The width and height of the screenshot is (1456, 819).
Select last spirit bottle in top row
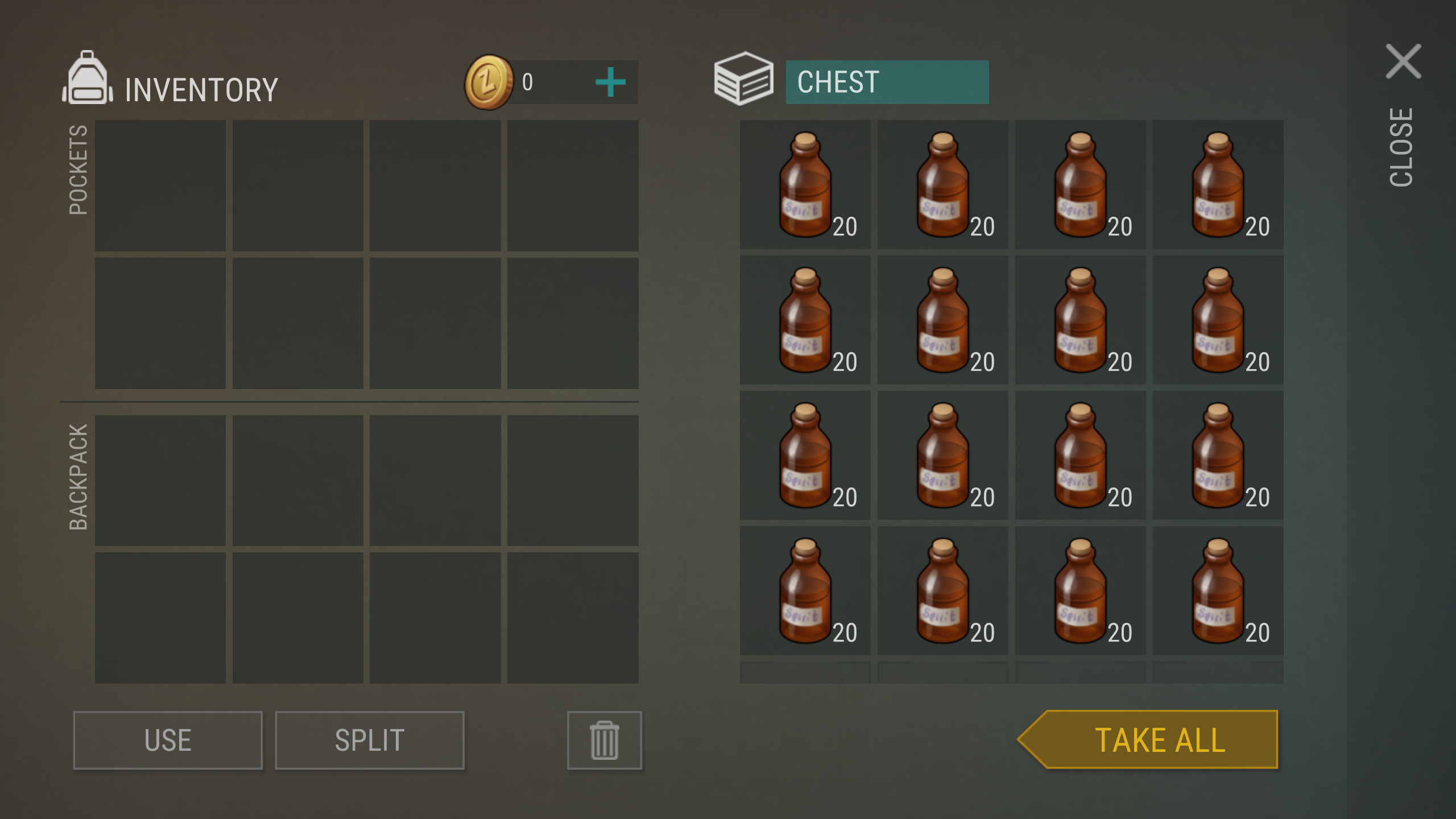1218,184
